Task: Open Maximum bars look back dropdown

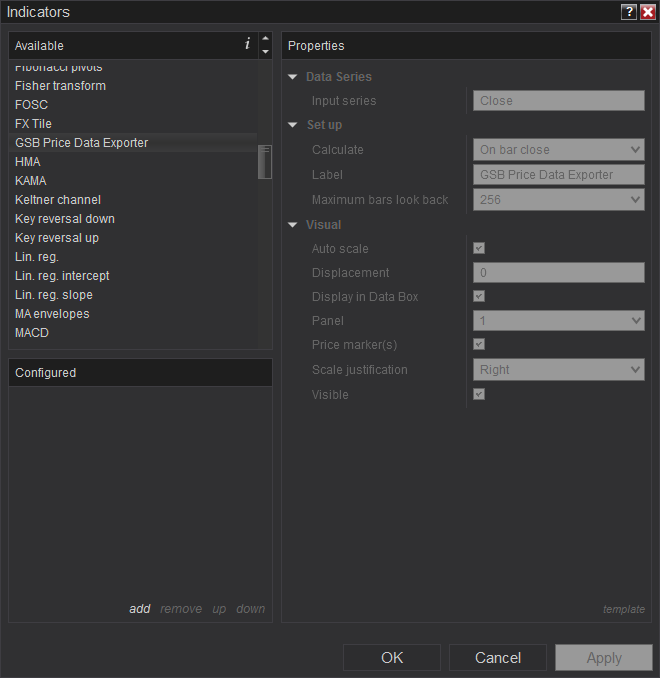Action: coord(558,200)
